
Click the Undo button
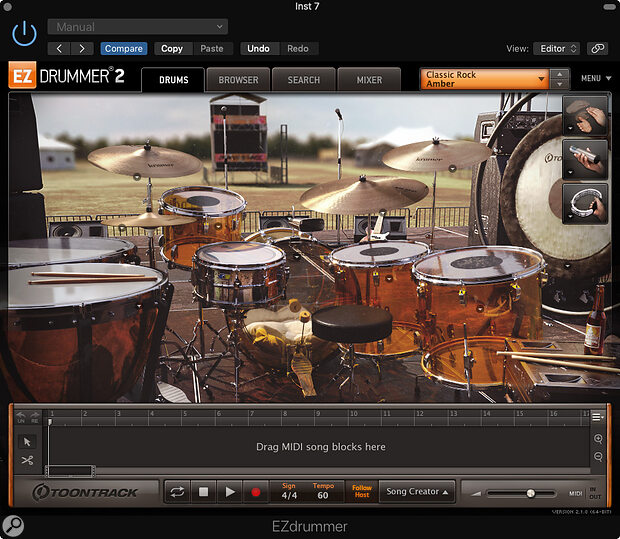259,49
